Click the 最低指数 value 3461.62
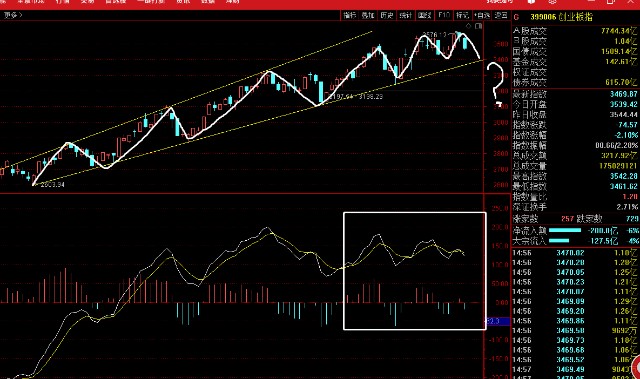The image size is (640, 379). coord(623,186)
